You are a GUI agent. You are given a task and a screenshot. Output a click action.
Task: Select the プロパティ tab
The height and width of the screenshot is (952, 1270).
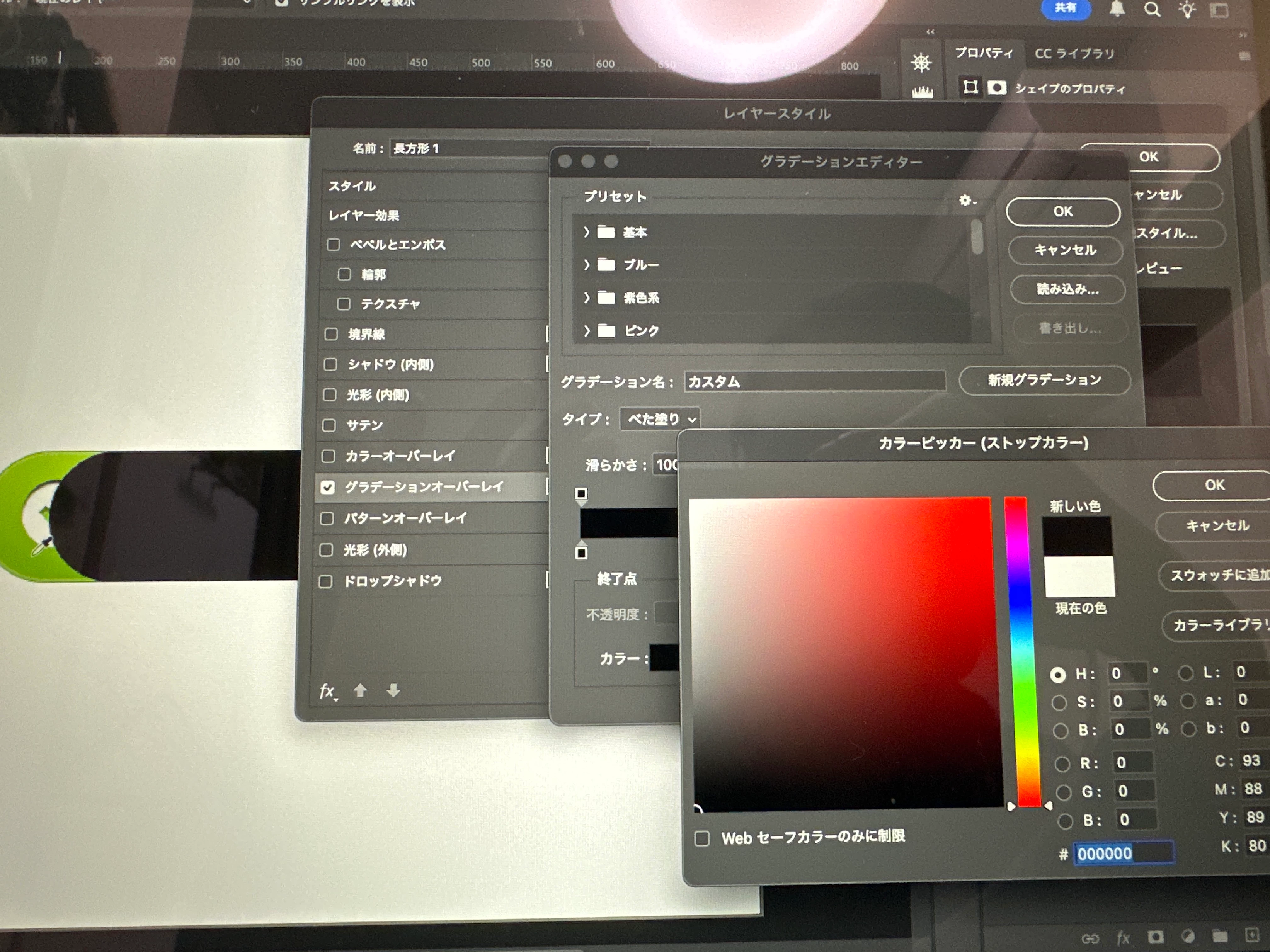click(983, 53)
